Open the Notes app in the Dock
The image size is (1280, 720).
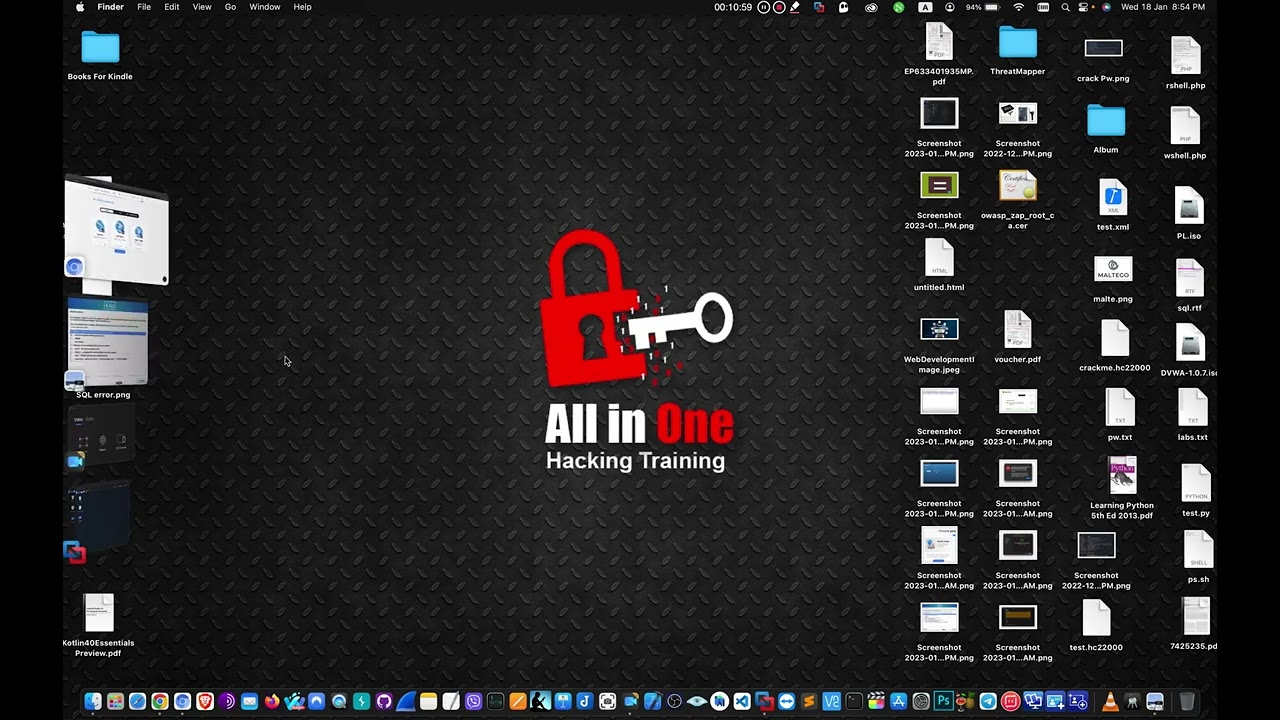pos(428,702)
